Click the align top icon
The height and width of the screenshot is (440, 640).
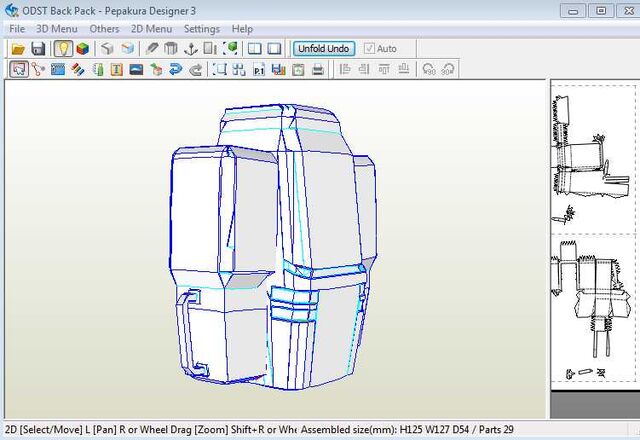tap(384, 69)
